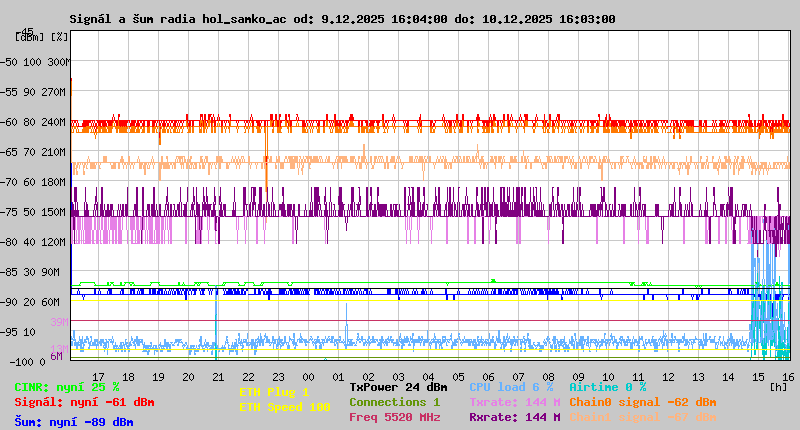This screenshot has width=800, height=430.
Task: Click the ETH Speed 100 legend label
Action: [x=284, y=407]
